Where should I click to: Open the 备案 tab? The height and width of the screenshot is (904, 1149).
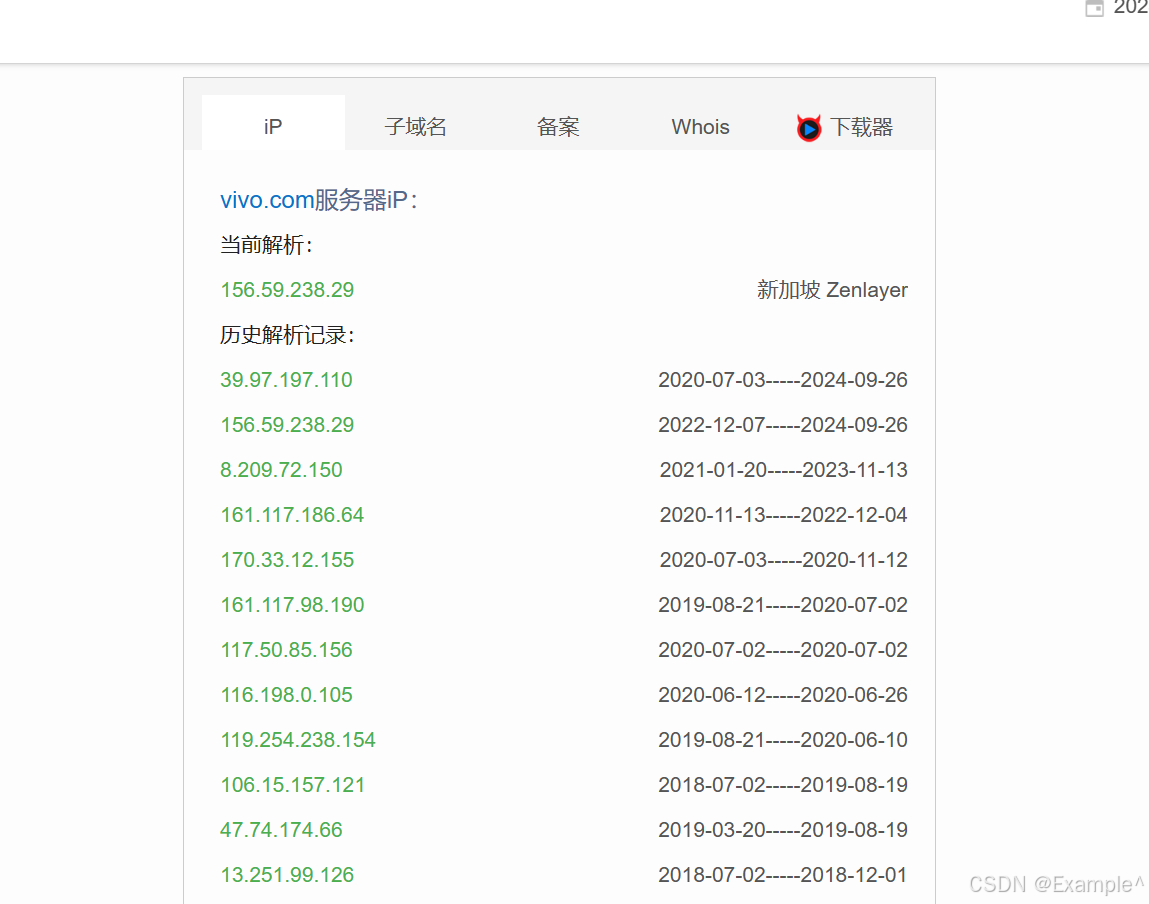pos(558,127)
